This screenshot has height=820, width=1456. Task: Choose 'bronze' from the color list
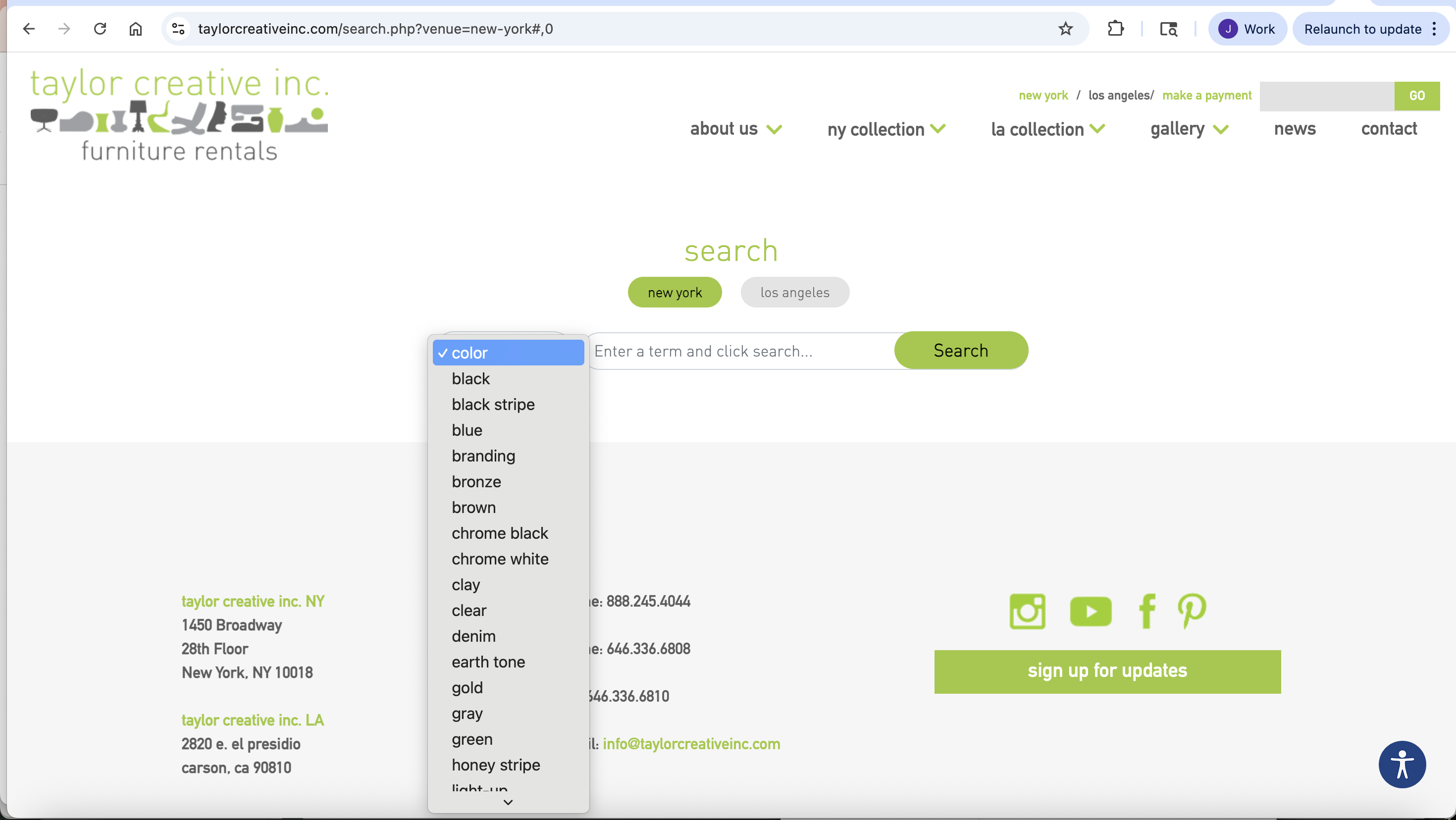508,481
